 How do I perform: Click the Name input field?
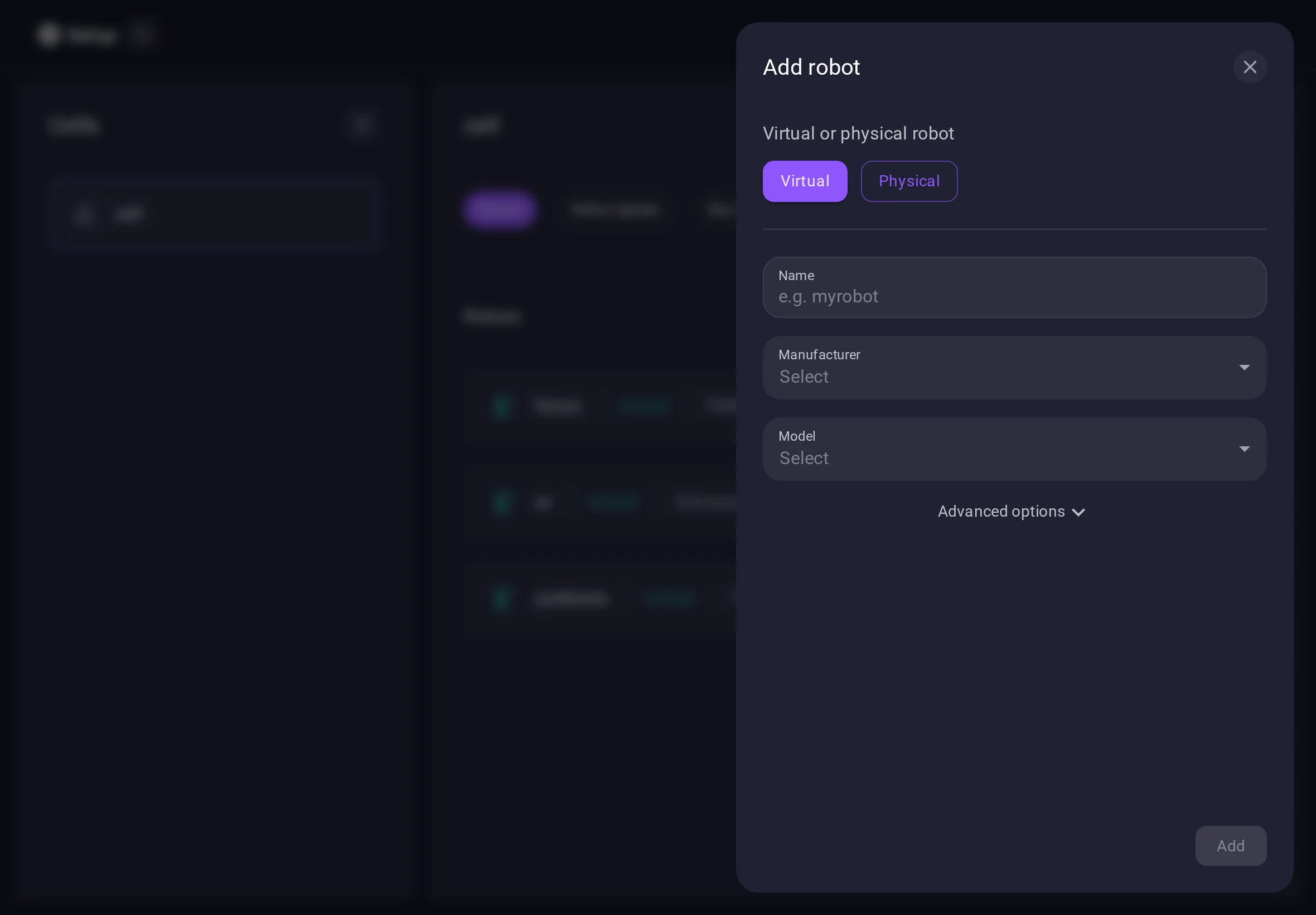pos(1014,296)
